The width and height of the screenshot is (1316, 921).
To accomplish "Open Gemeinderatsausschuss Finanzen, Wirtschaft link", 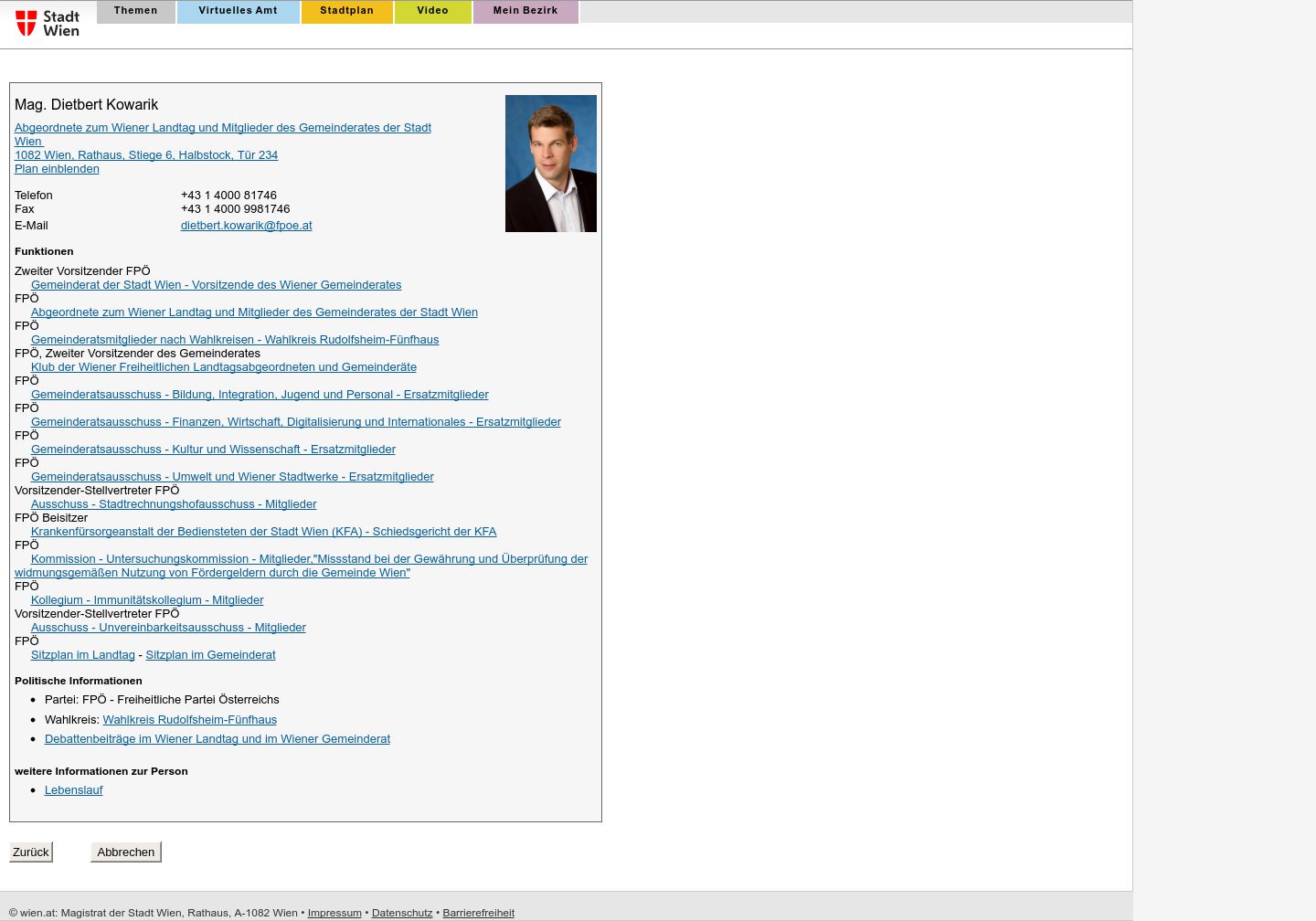I will coord(296,422).
